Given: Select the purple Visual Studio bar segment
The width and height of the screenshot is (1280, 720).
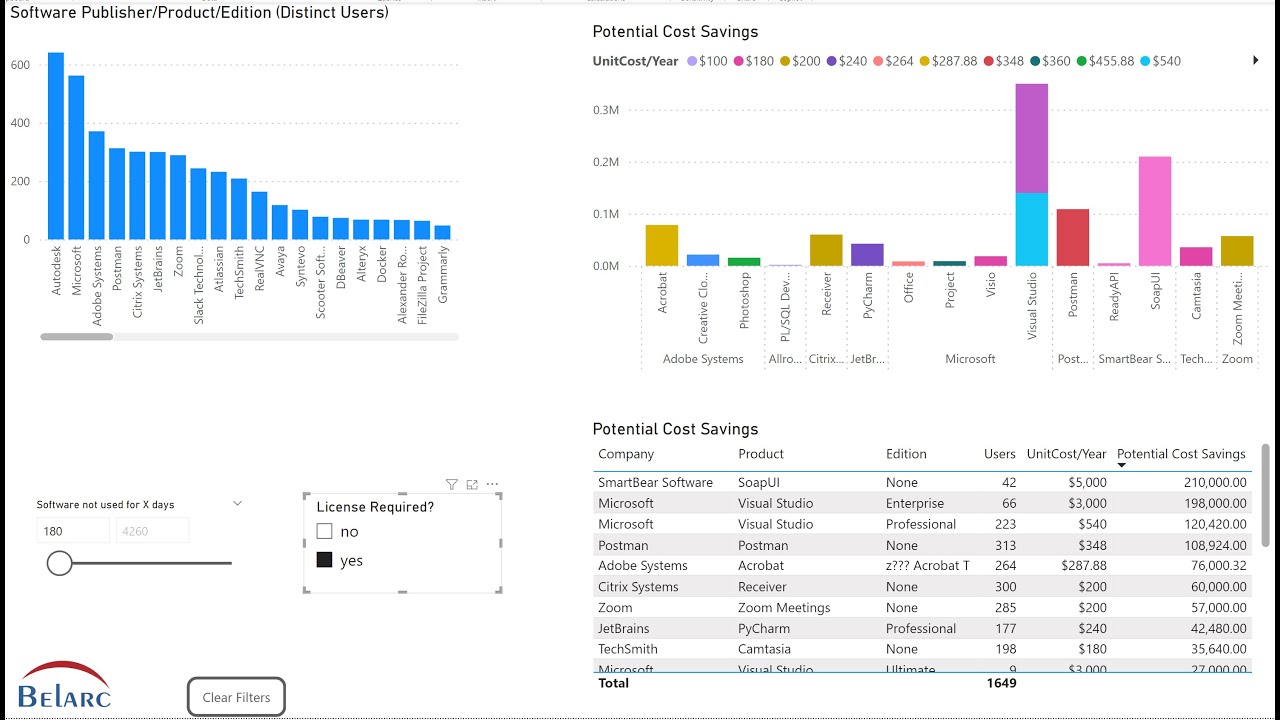Looking at the screenshot, I should 1032,138.
